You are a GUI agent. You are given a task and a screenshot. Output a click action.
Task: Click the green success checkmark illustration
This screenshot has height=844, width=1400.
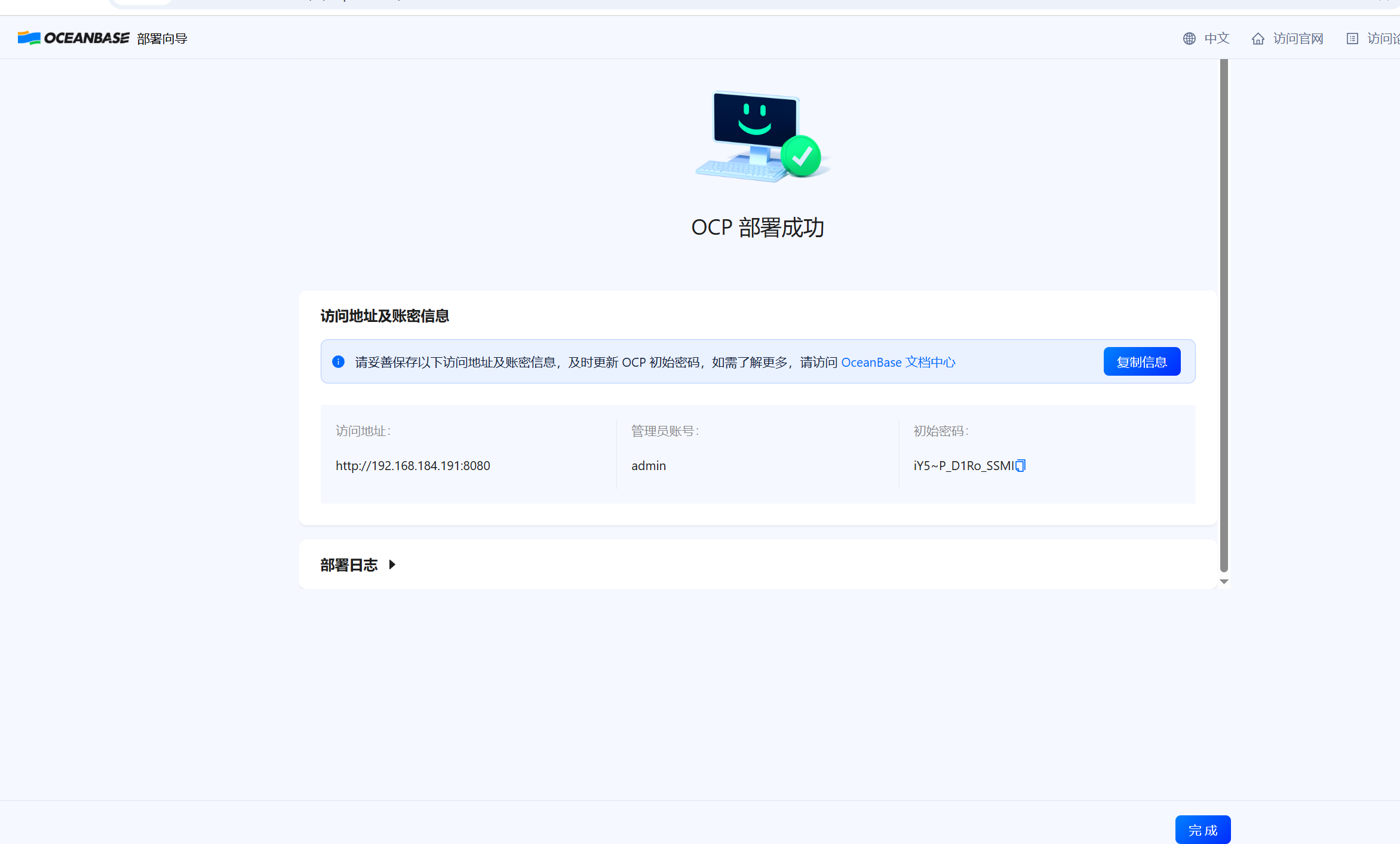(801, 156)
